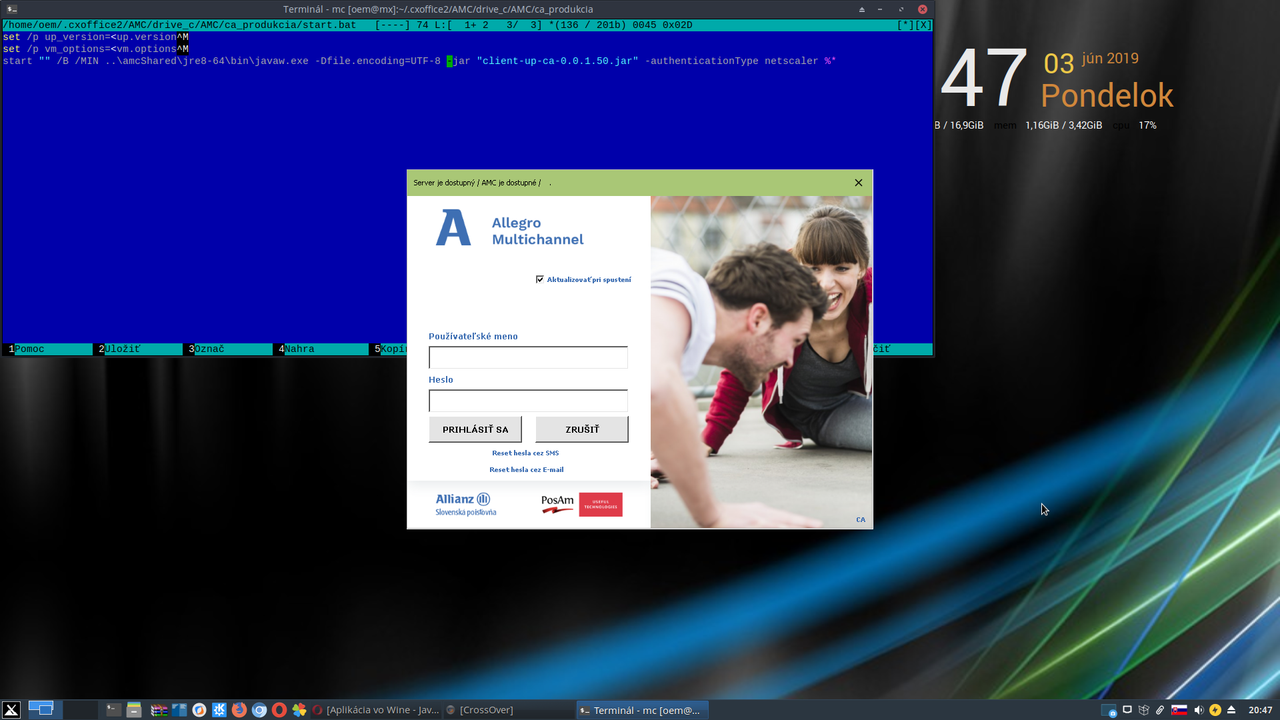Open the volume control in system tray
Image resolution: width=1280 pixels, height=720 pixels.
tap(1199, 710)
